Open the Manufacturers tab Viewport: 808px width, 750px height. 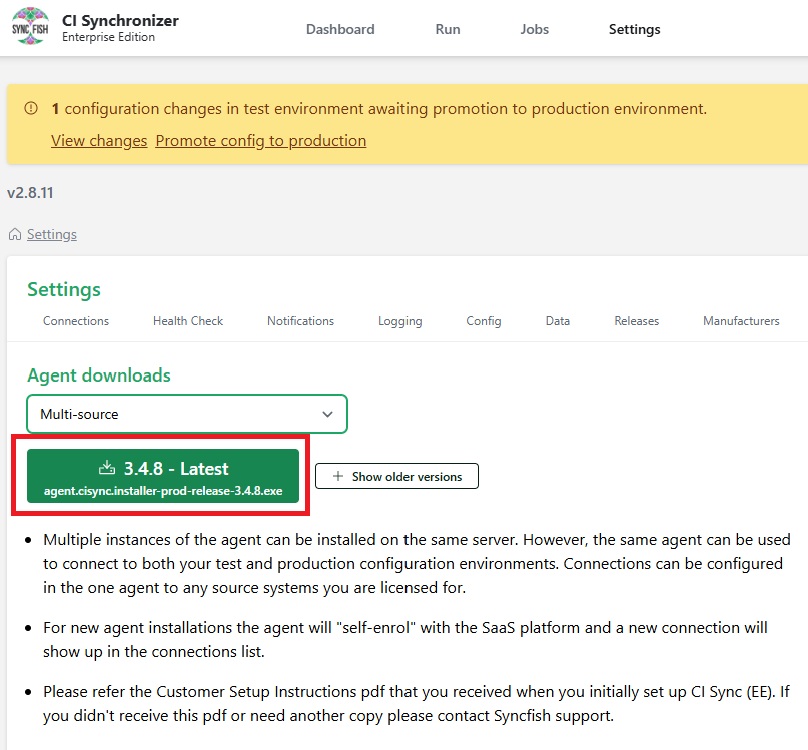(x=741, y=321)
